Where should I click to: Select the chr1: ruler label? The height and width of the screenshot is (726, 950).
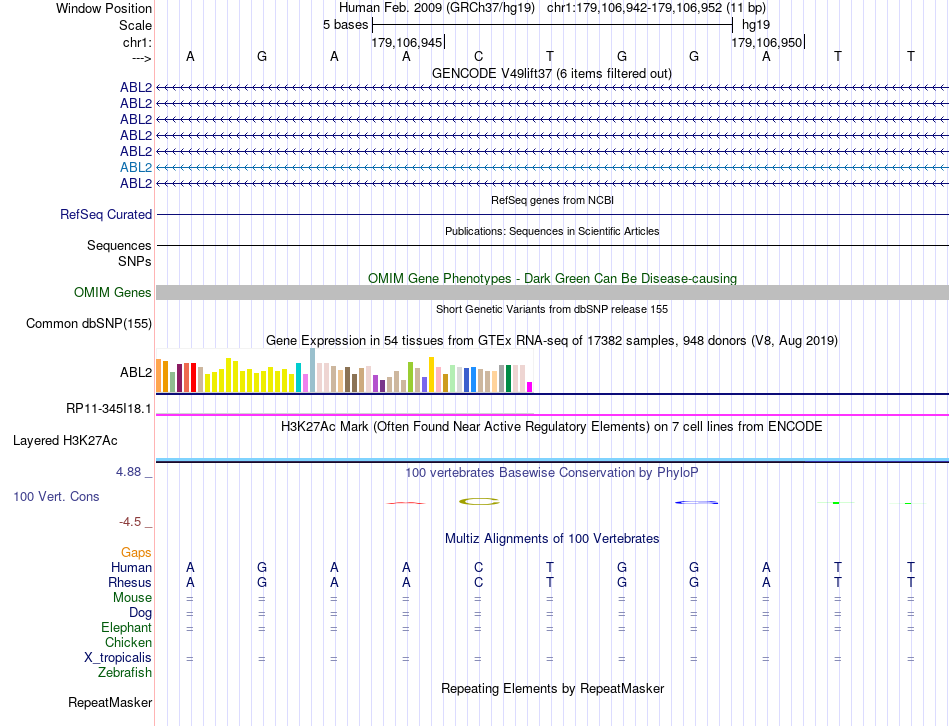point(137,42)
